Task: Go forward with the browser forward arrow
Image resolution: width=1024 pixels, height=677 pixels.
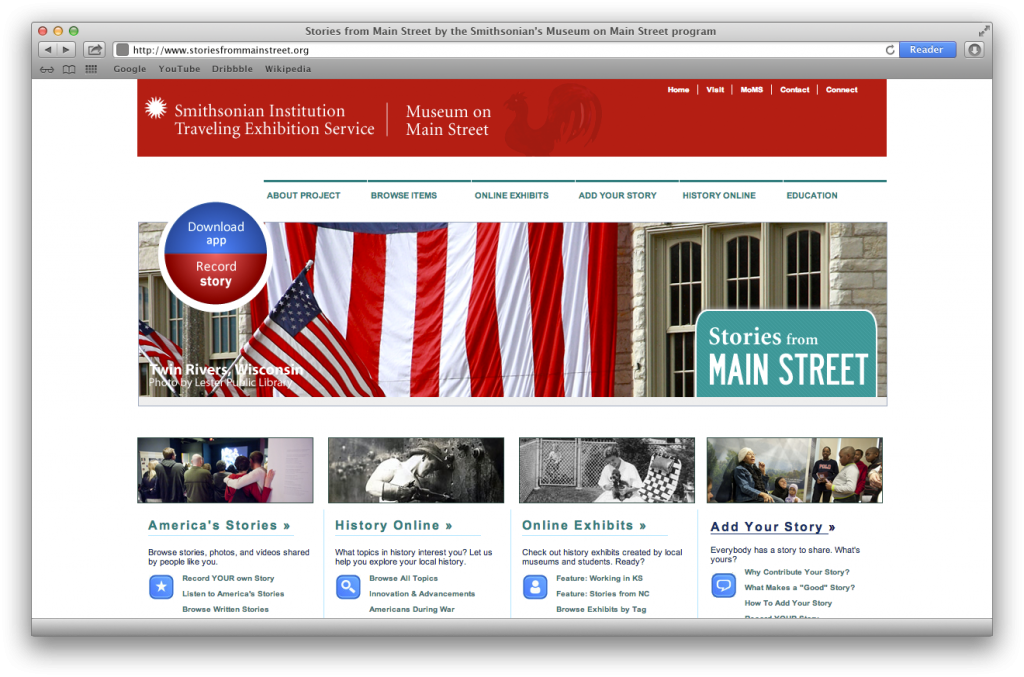Action: pyautogui.click(x=66, y=50)
